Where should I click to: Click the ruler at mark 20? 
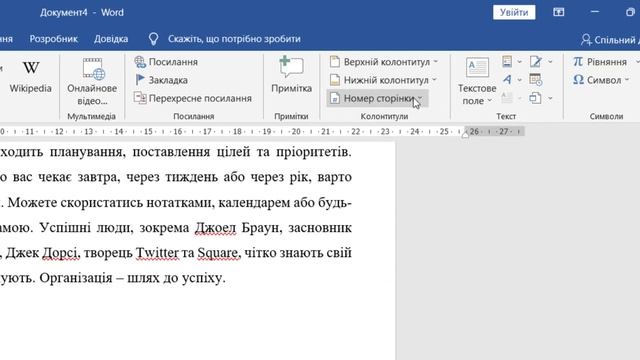(296, 131)
